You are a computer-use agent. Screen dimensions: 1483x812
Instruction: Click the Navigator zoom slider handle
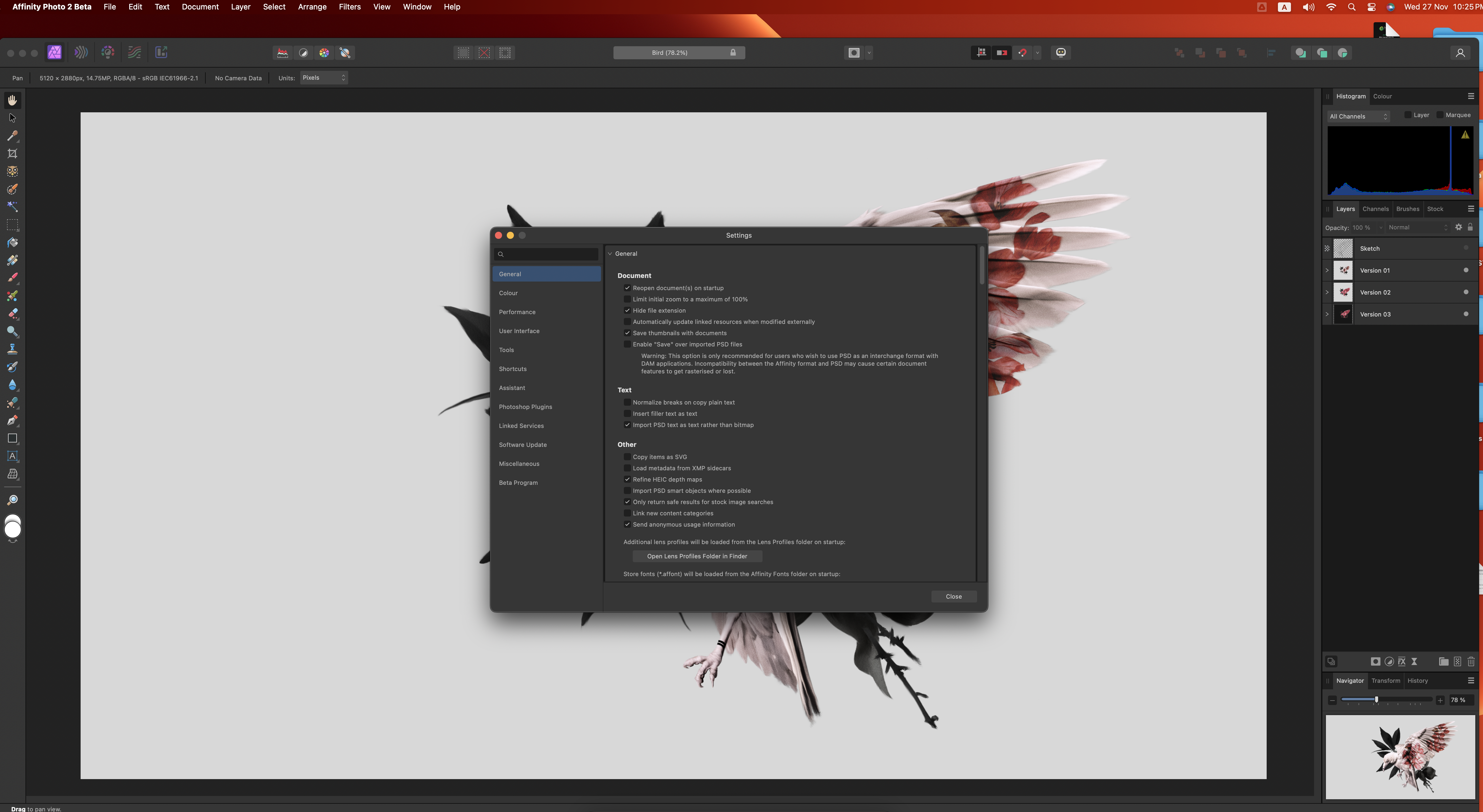point(1377,700)
